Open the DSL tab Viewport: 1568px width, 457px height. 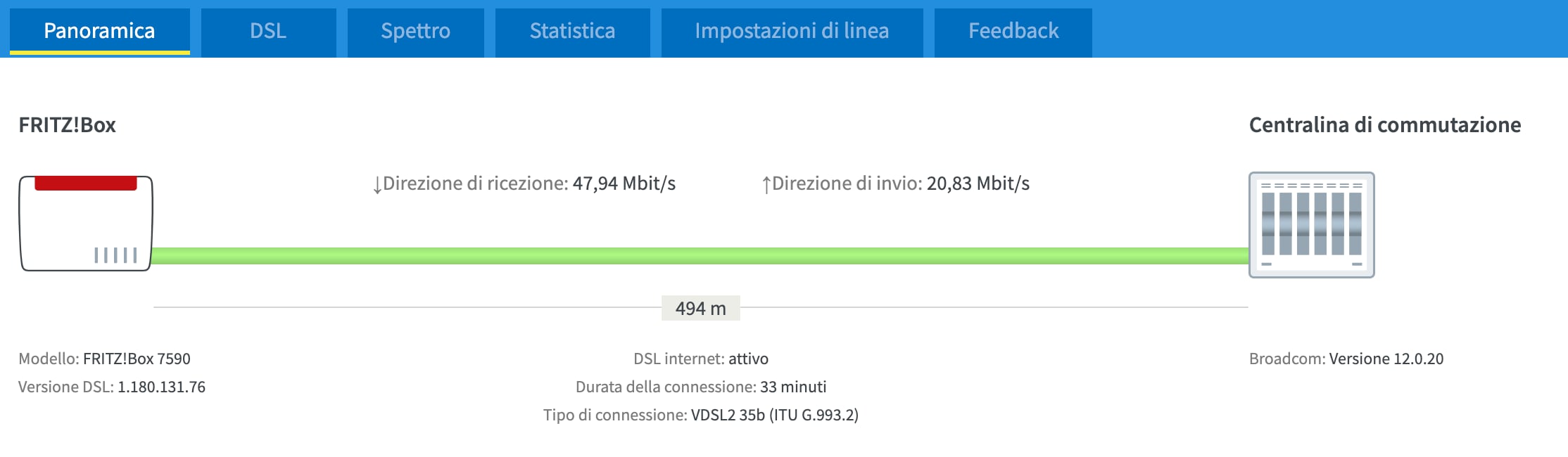pyautogui.click(x=268, y=32)
